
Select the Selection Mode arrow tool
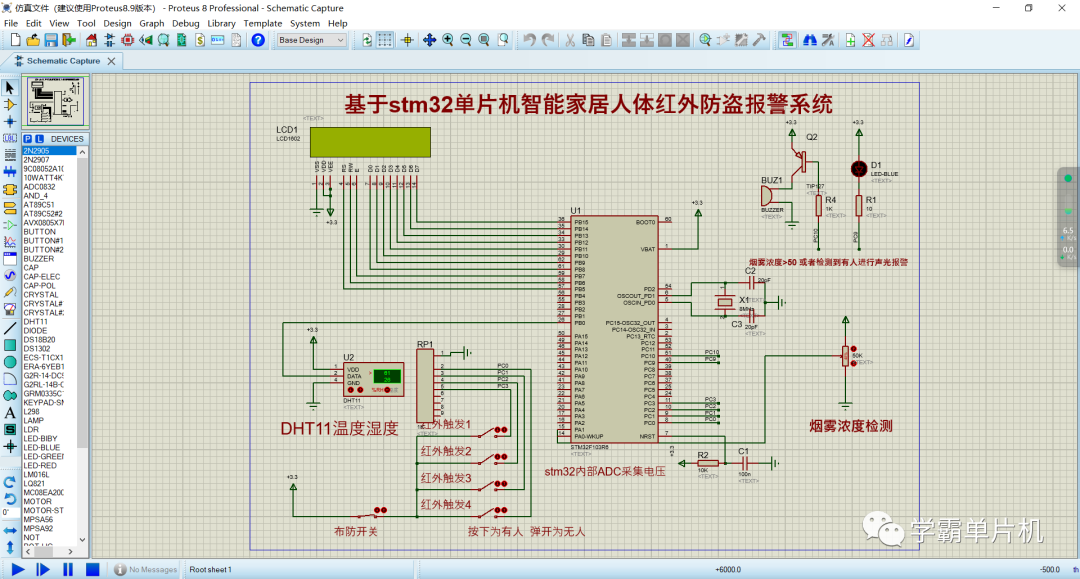tap(10, 88)
